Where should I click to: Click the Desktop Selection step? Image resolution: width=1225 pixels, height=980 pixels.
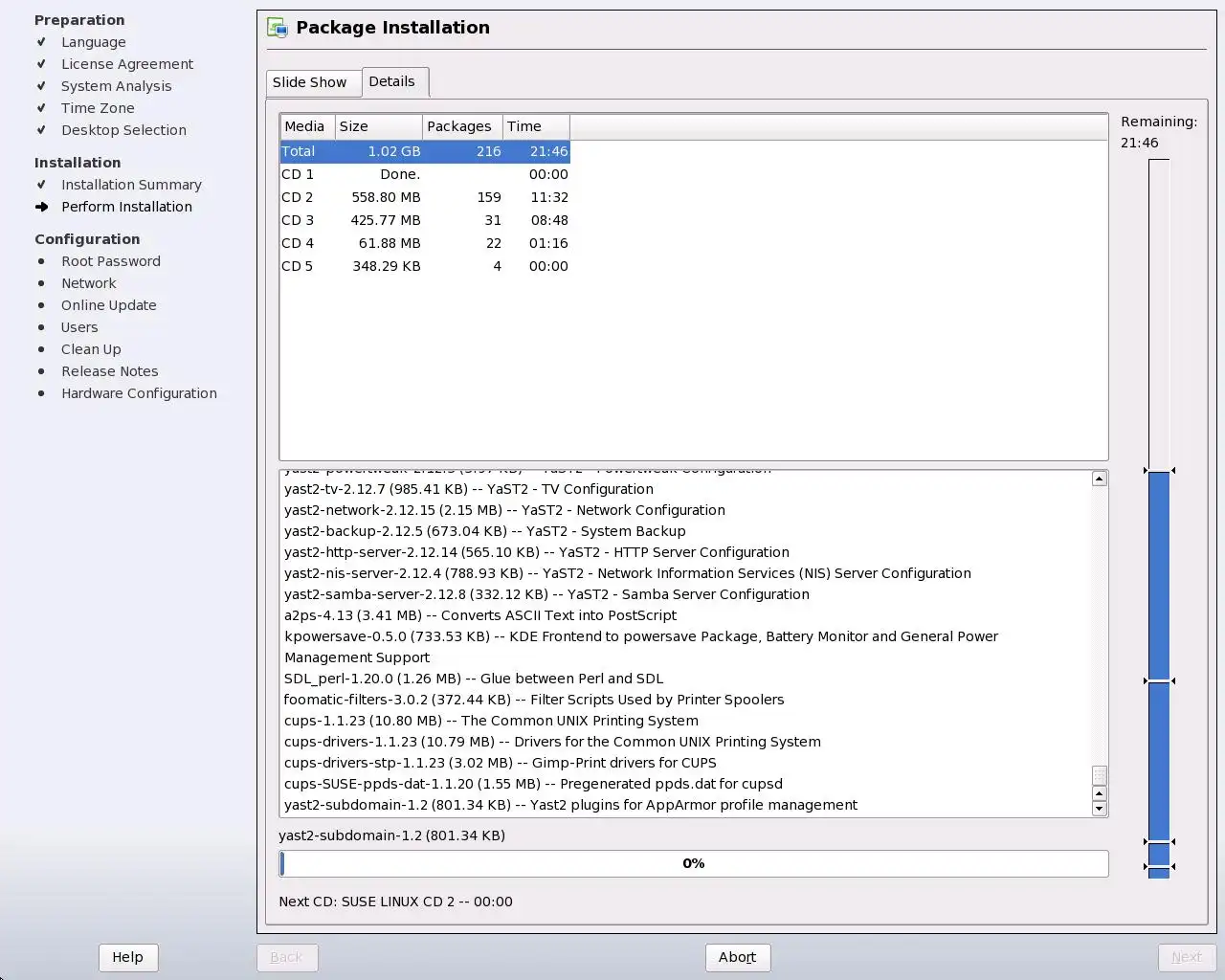click(x=124, y=130)
